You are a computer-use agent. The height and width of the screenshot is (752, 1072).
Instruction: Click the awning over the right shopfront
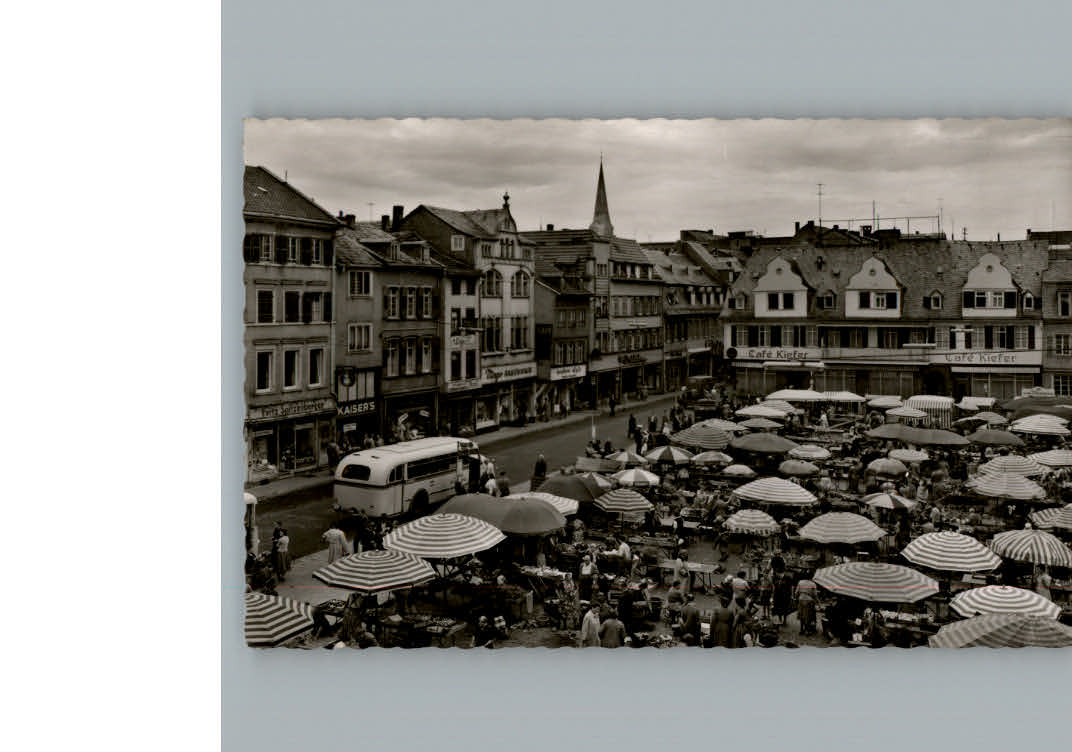click(790, 364)
